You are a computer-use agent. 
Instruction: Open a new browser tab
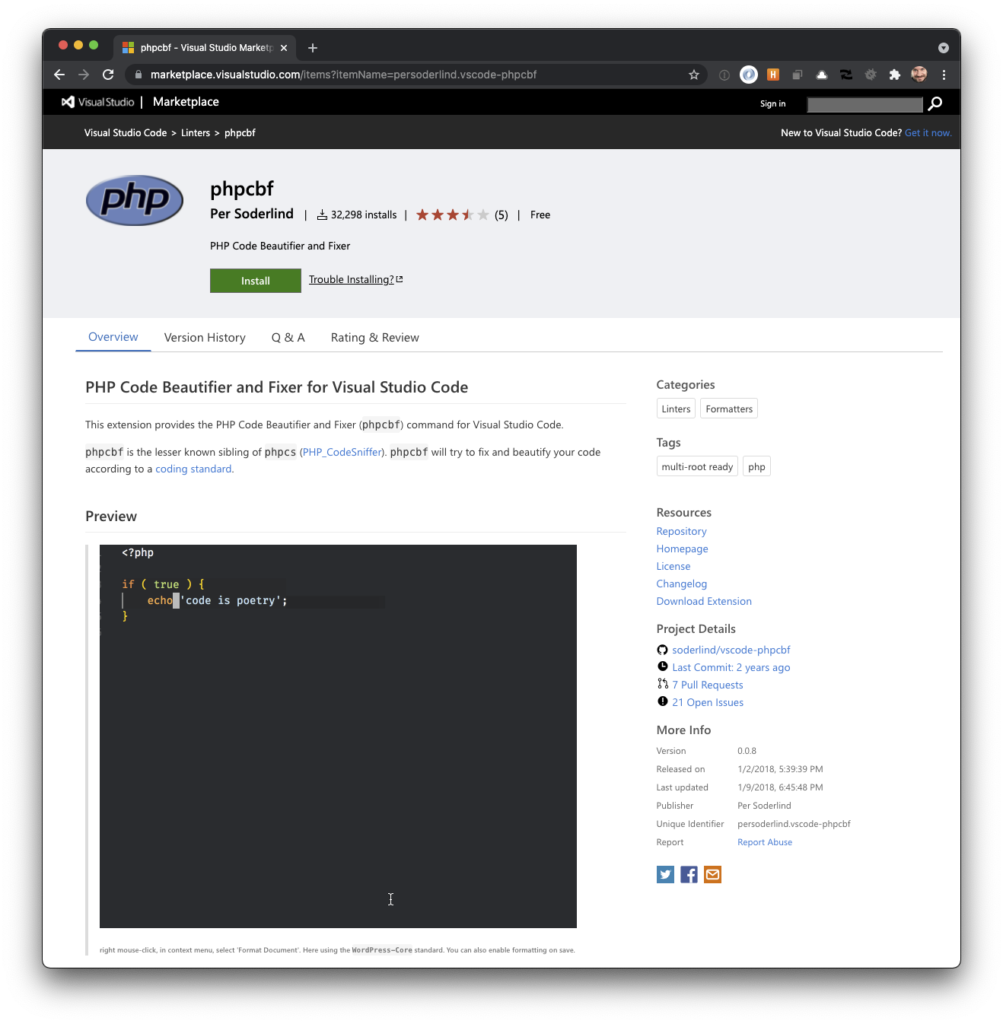tap(313, 48)
